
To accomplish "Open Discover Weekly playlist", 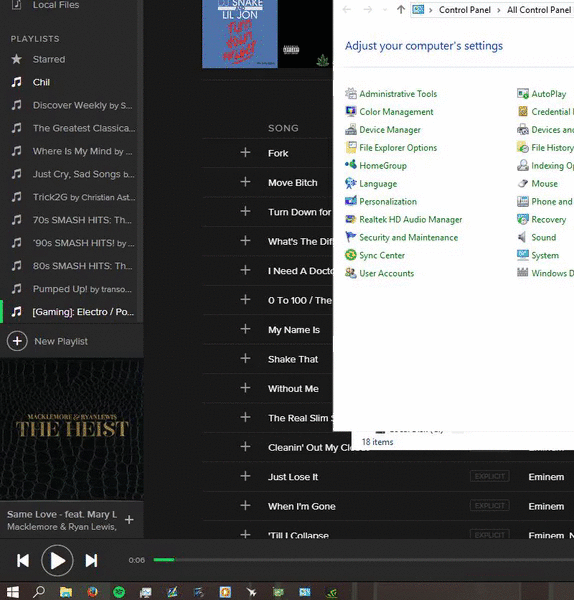I will pyautogui.click(x=72, y=105).
